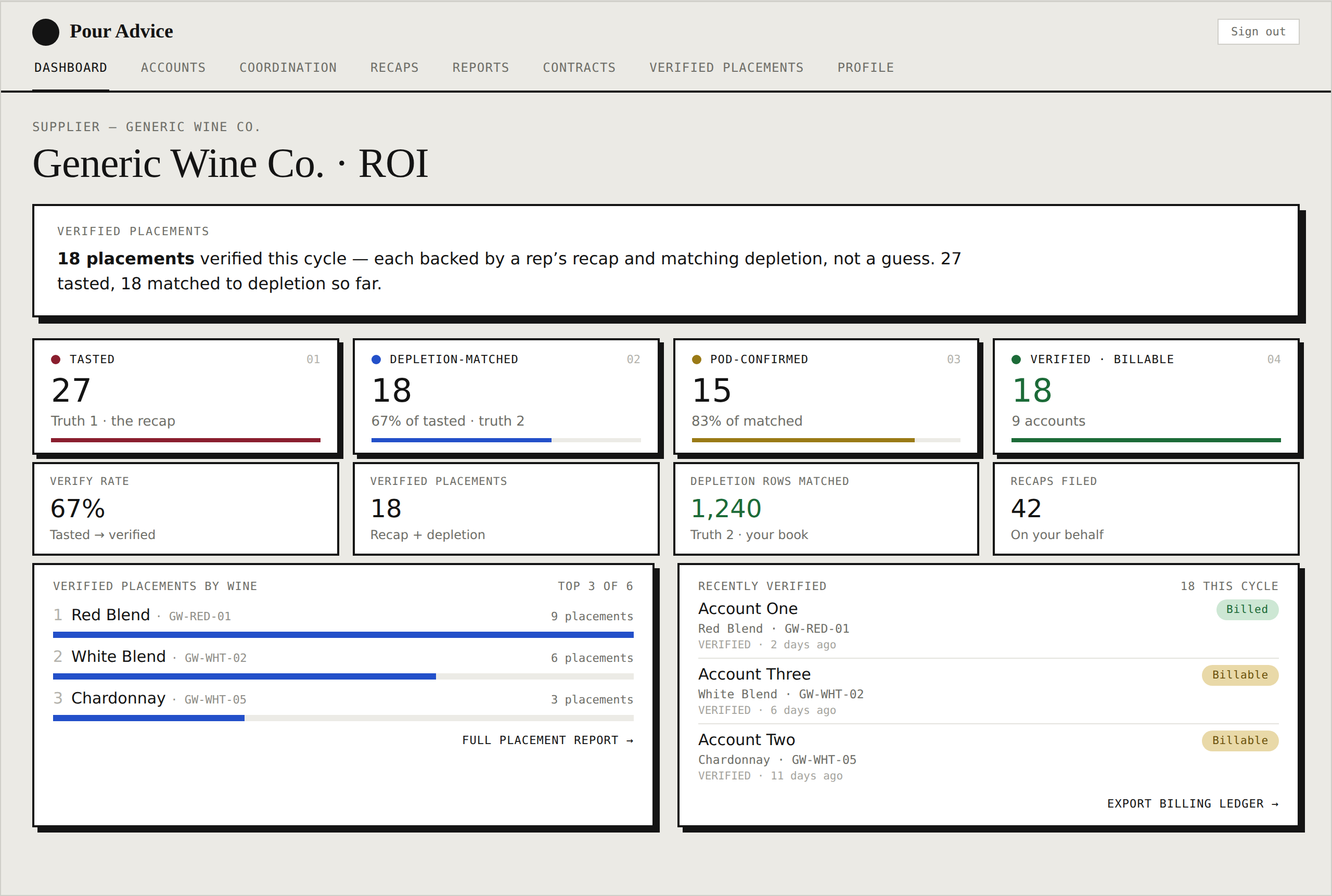Click the red dot on the Tasted card
This screenshot has width=1332, height=896.
tap(56, 360)
